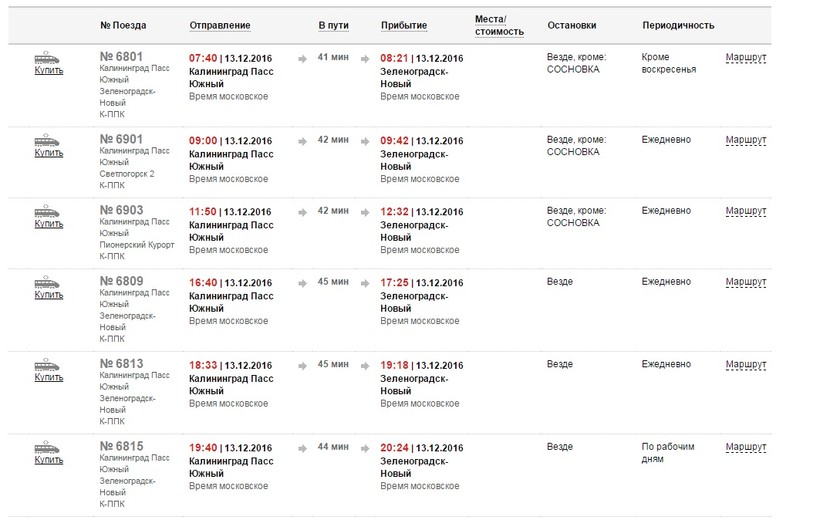Select the train icon beside train 6903
This screenshot has height=520, width=820.
48,211
